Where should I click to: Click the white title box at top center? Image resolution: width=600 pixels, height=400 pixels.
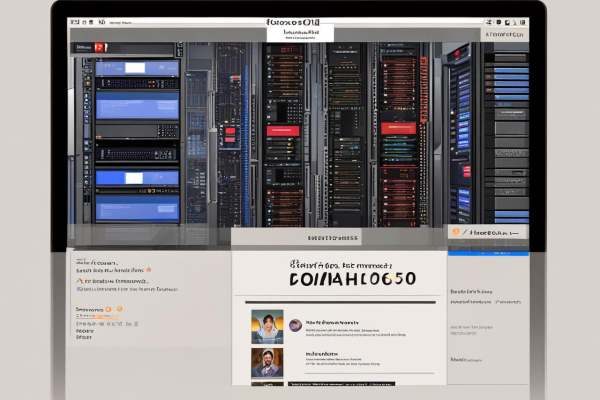click(x=300, y=33)
